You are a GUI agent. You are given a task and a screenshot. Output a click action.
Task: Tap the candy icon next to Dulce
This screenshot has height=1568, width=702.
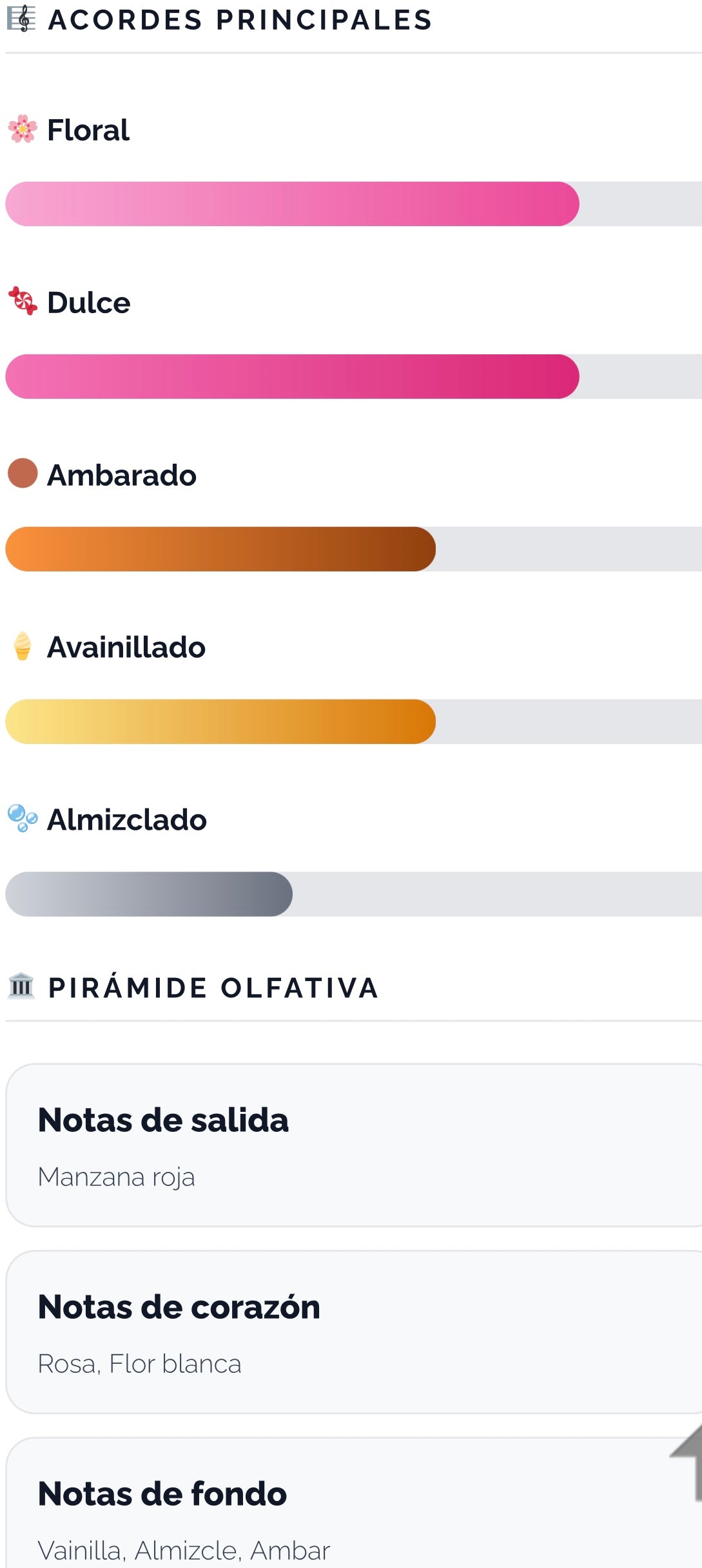[23, 301]
